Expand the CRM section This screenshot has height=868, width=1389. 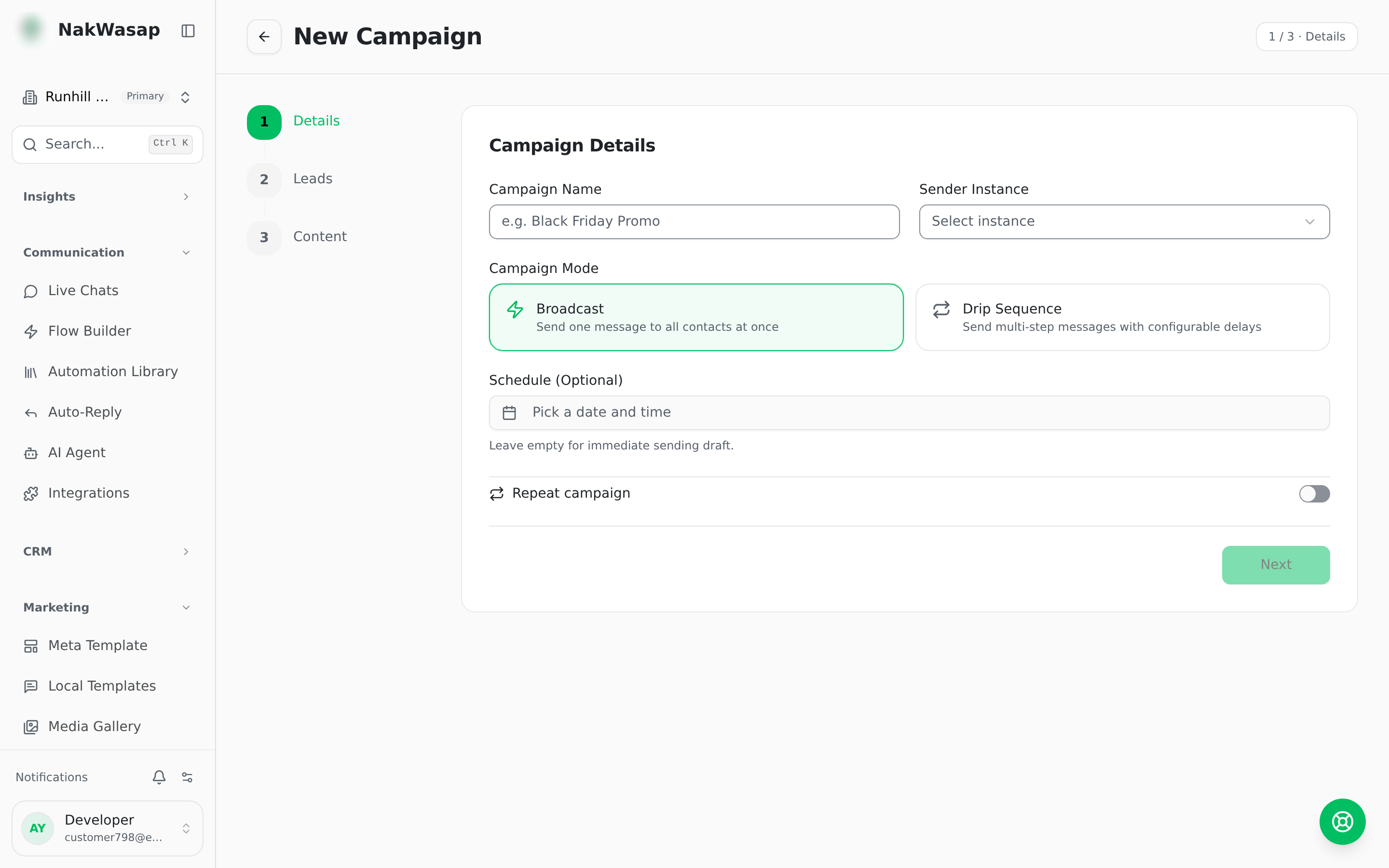click(x=107, y=552)
